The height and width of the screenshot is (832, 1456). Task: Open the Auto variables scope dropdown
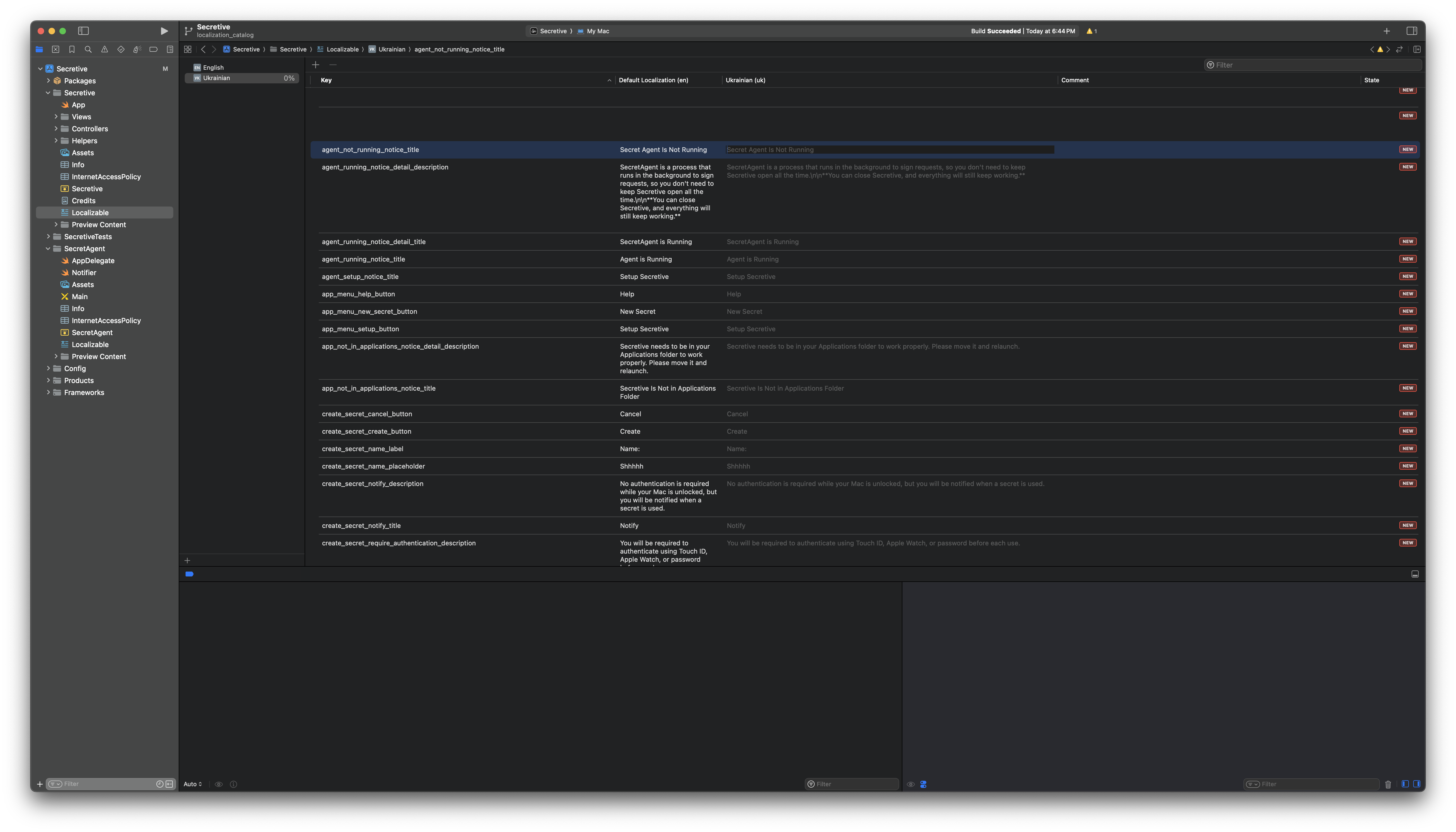point(193,784)
